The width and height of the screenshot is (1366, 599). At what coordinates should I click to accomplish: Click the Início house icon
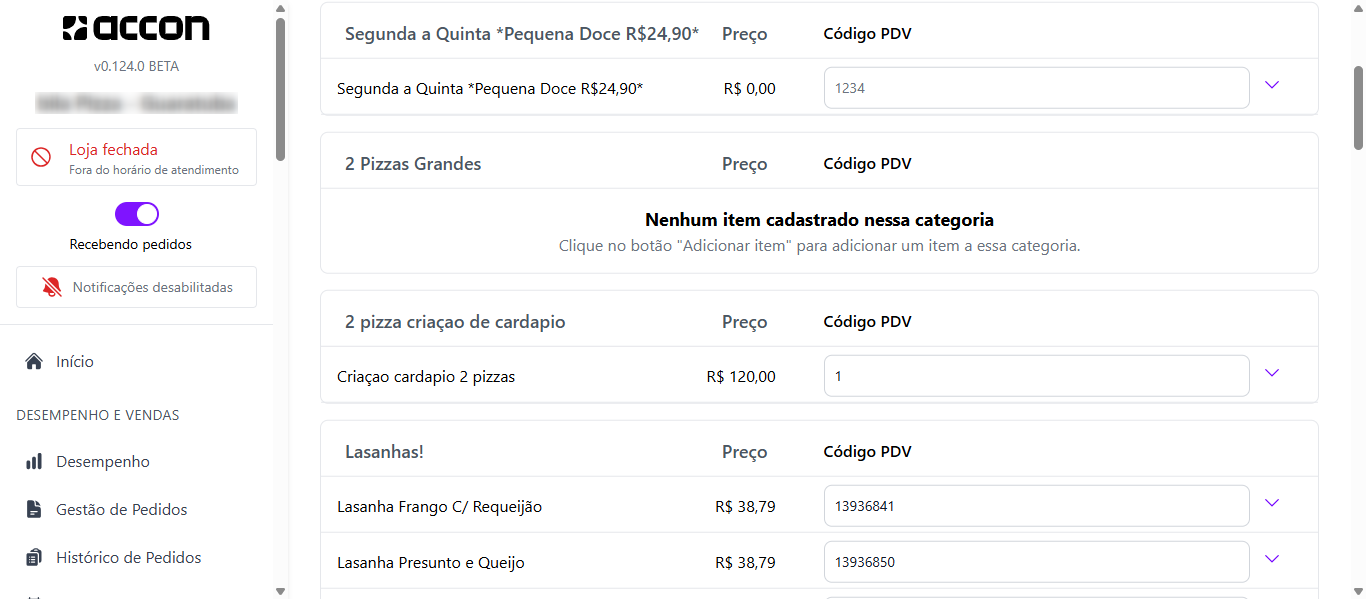pyautogui.click(x=34, y=361)
